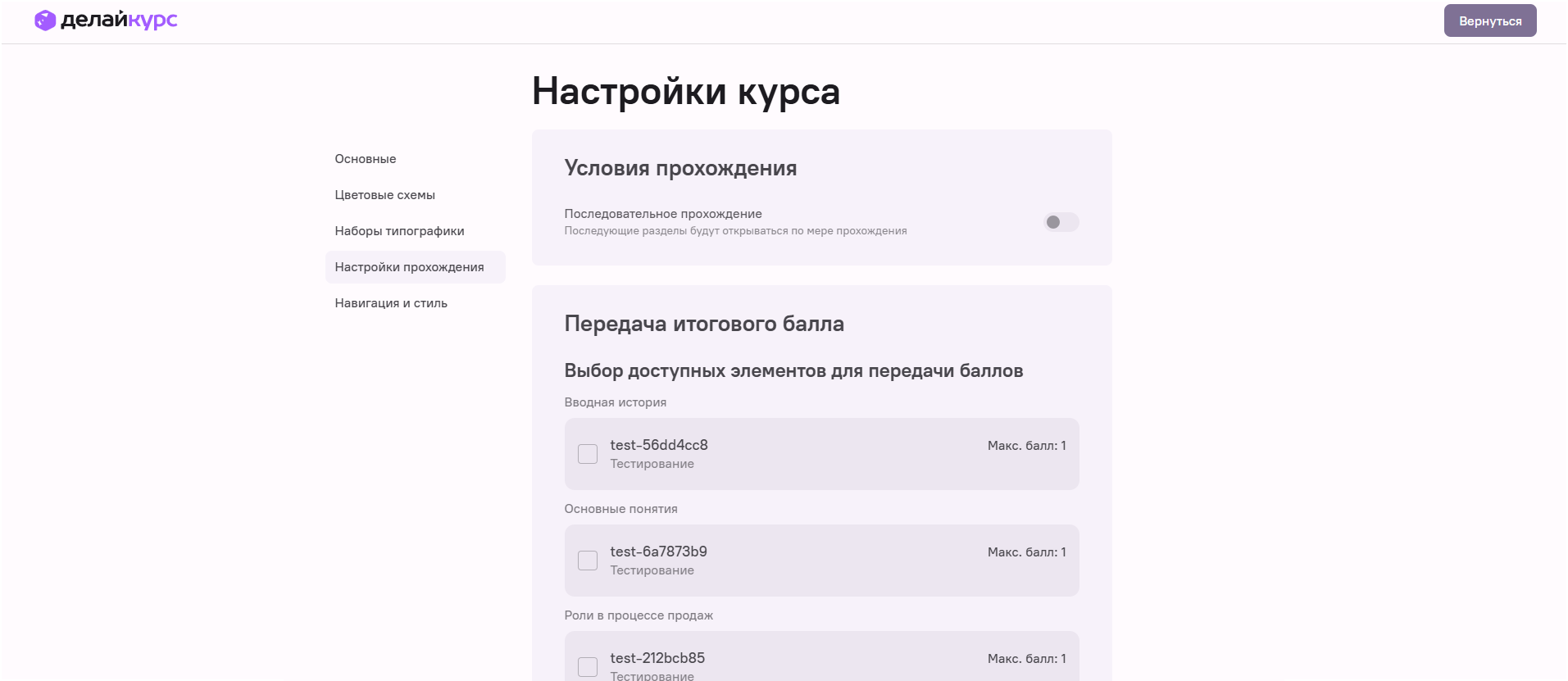Viewport: 1568px width, 681px height.
Task: Click the Настройки курса page title
Action: click(x=686, y=91)
